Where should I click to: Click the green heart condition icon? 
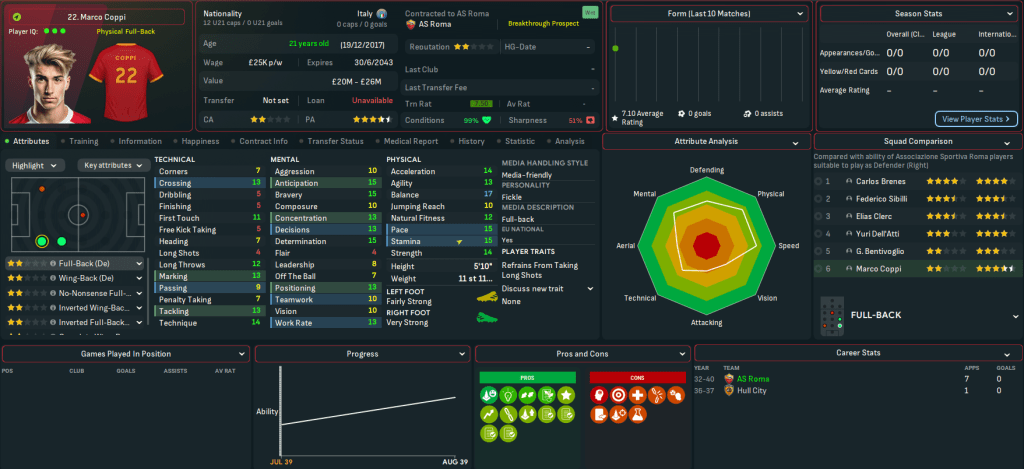(488, 120)
